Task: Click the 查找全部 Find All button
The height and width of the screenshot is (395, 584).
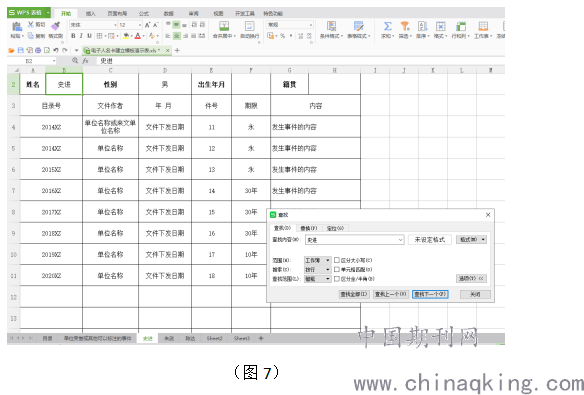Action: coord(354,294)
